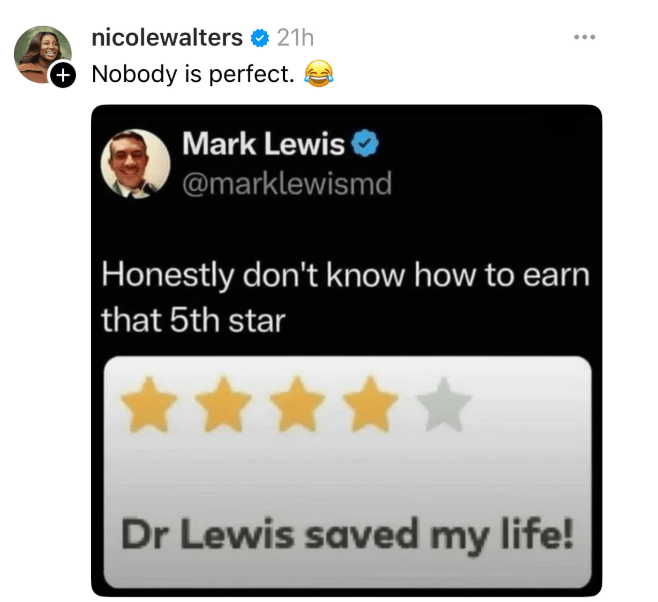This screenshot has height=602, width=658.
Task: Click Mark Lewis verified checkmark badge
Action: pos(365,143)
